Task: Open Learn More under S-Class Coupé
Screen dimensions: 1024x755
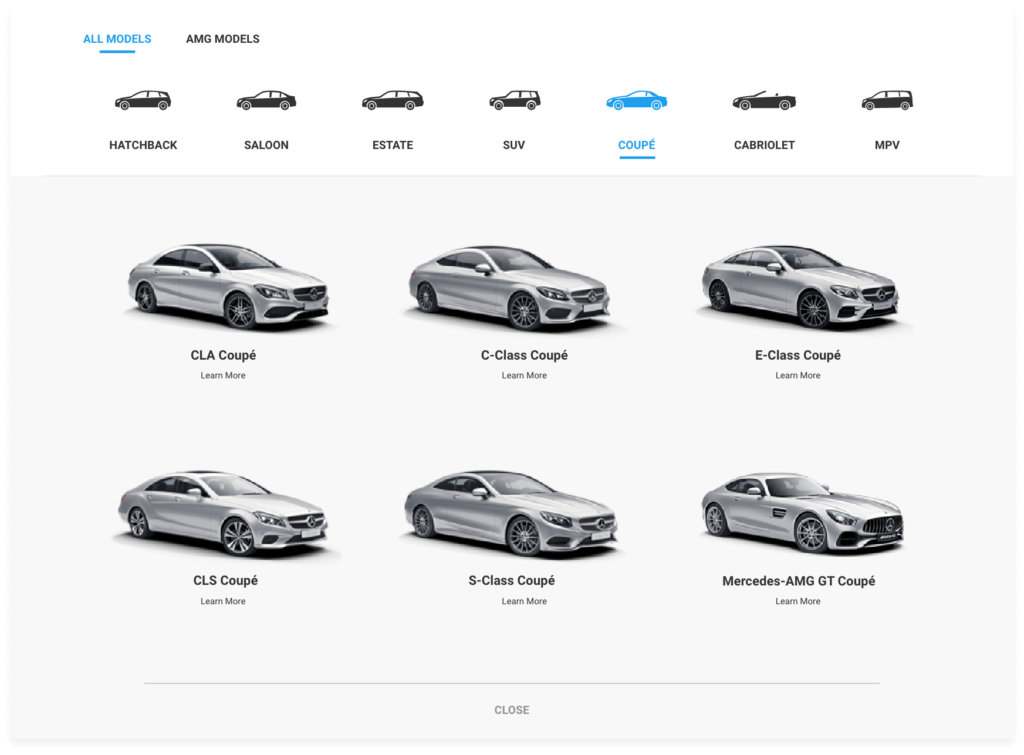Action: pyautogui.click(x=524, y=602)
